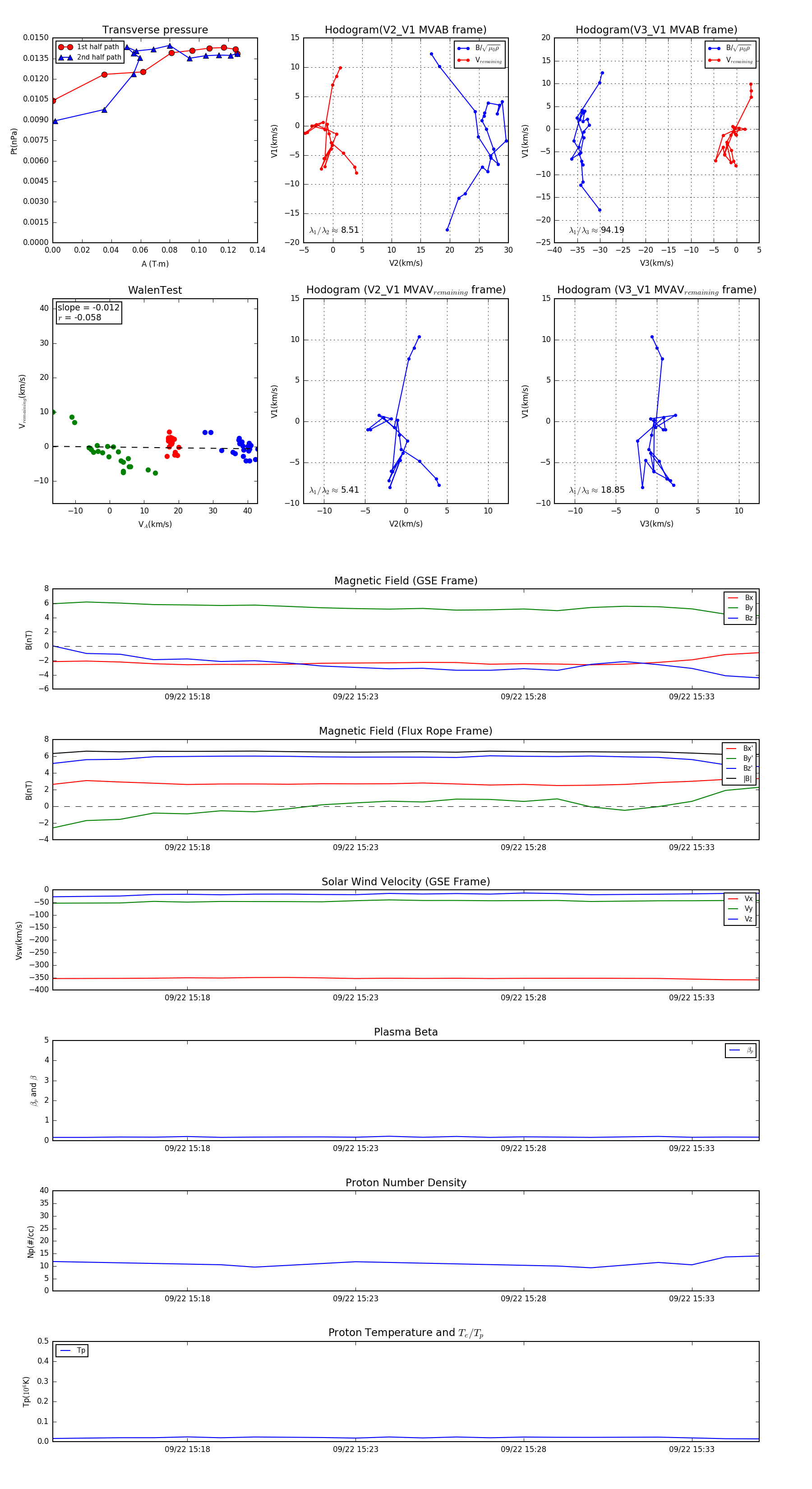Click 'Hodogram(V2_V1 MVAB frame)' title
Screen dimensions: 812x1489
(406, 30)
